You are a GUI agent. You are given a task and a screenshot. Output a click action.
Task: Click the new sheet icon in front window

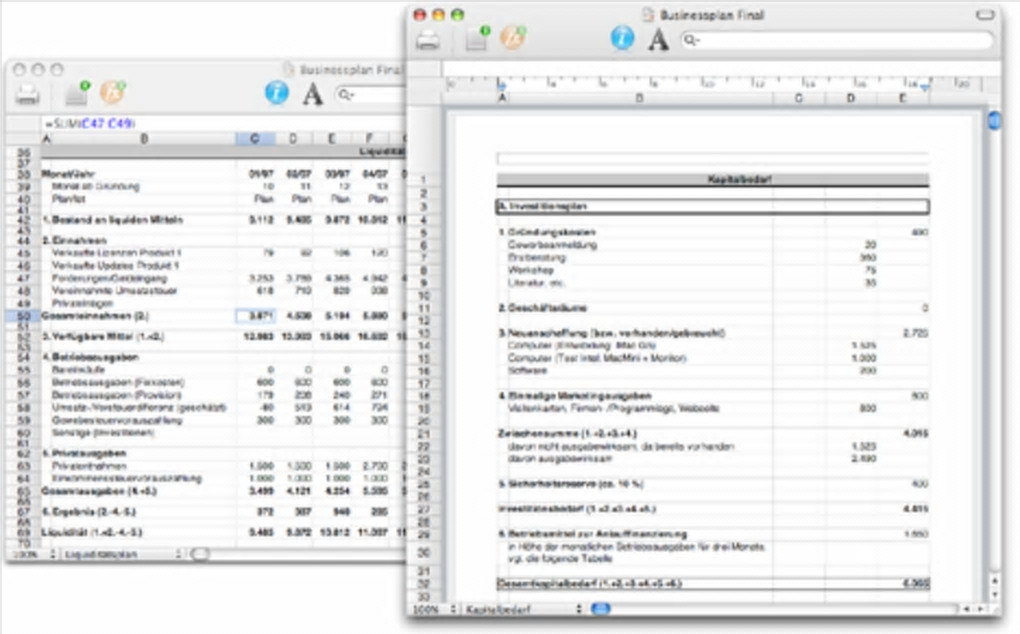(x=477, y=39)
